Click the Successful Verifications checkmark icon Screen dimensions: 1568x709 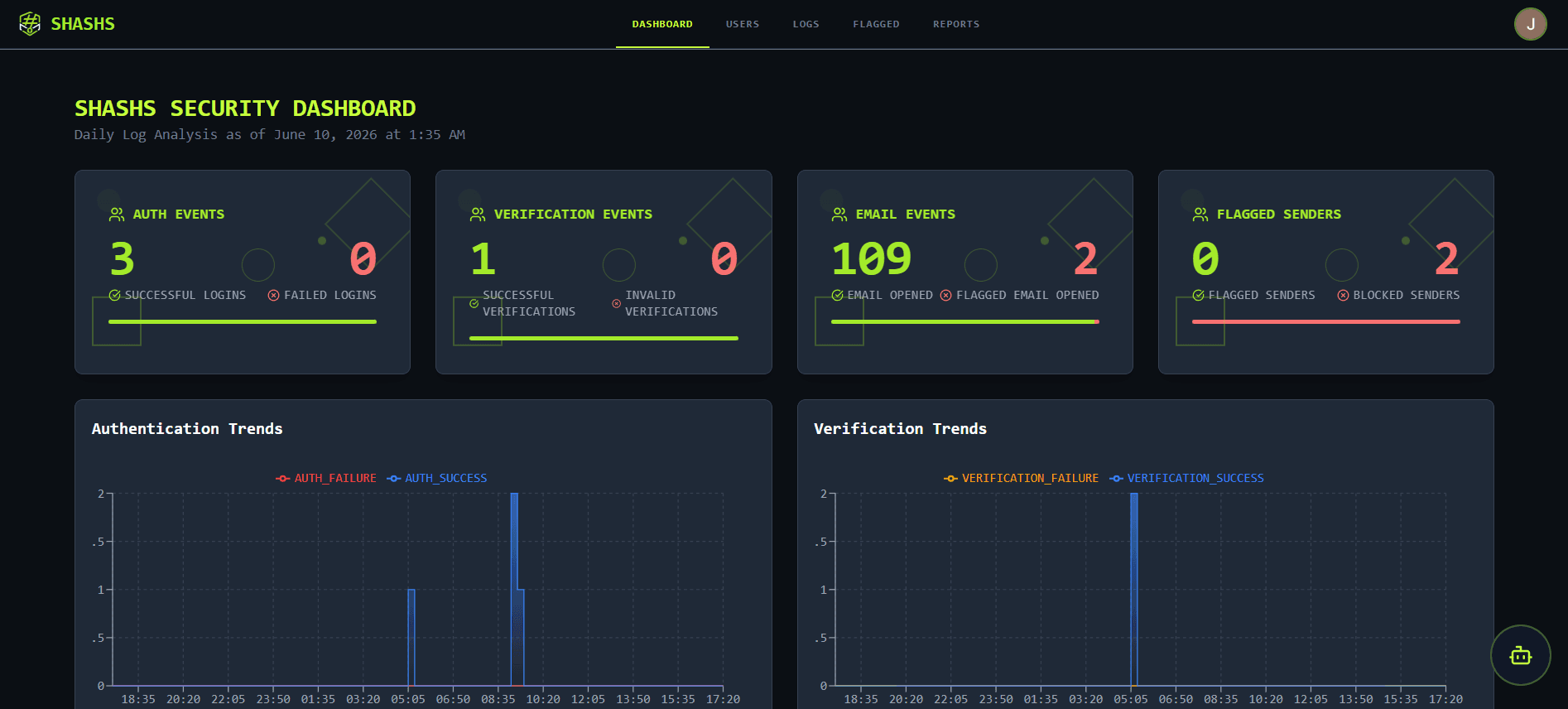[474, 303]
